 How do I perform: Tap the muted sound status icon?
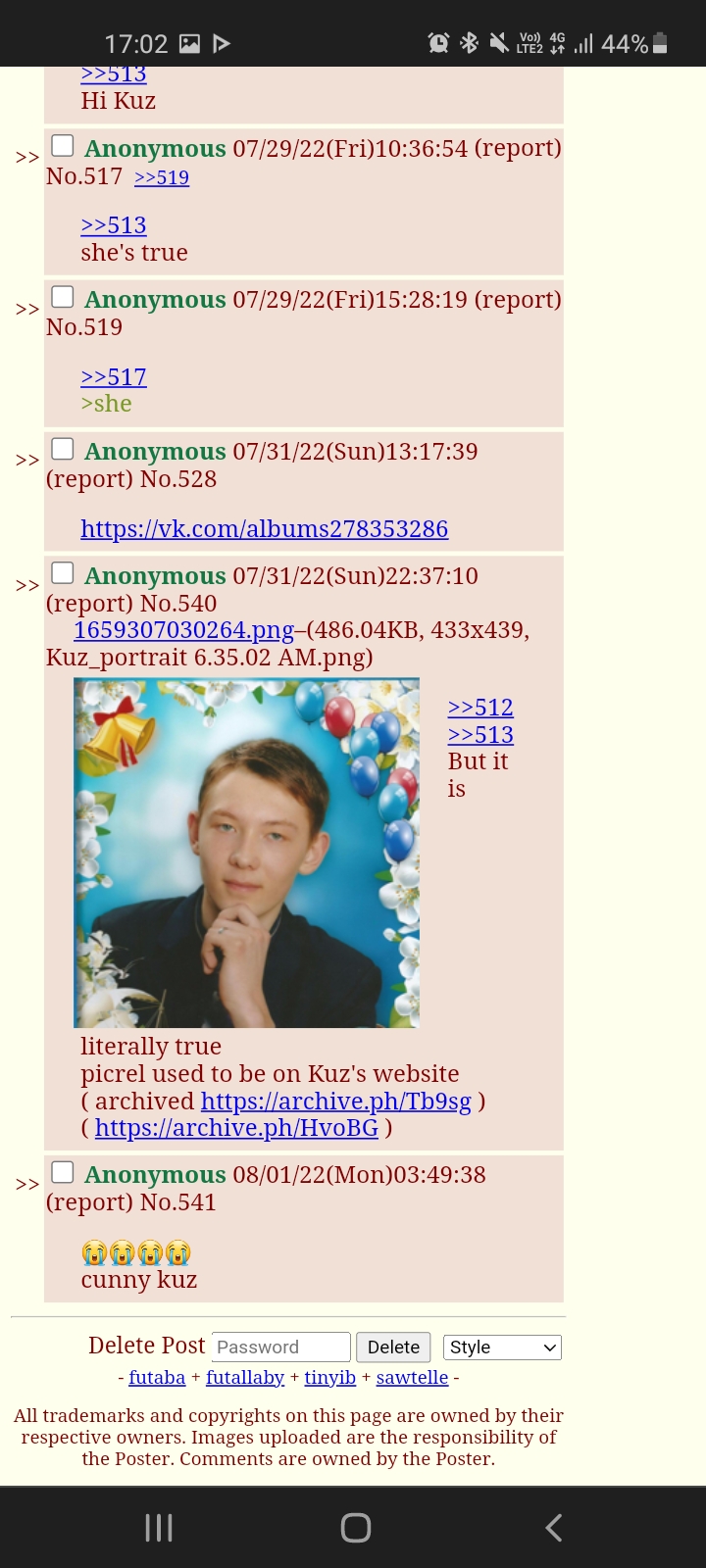[499, 43]
